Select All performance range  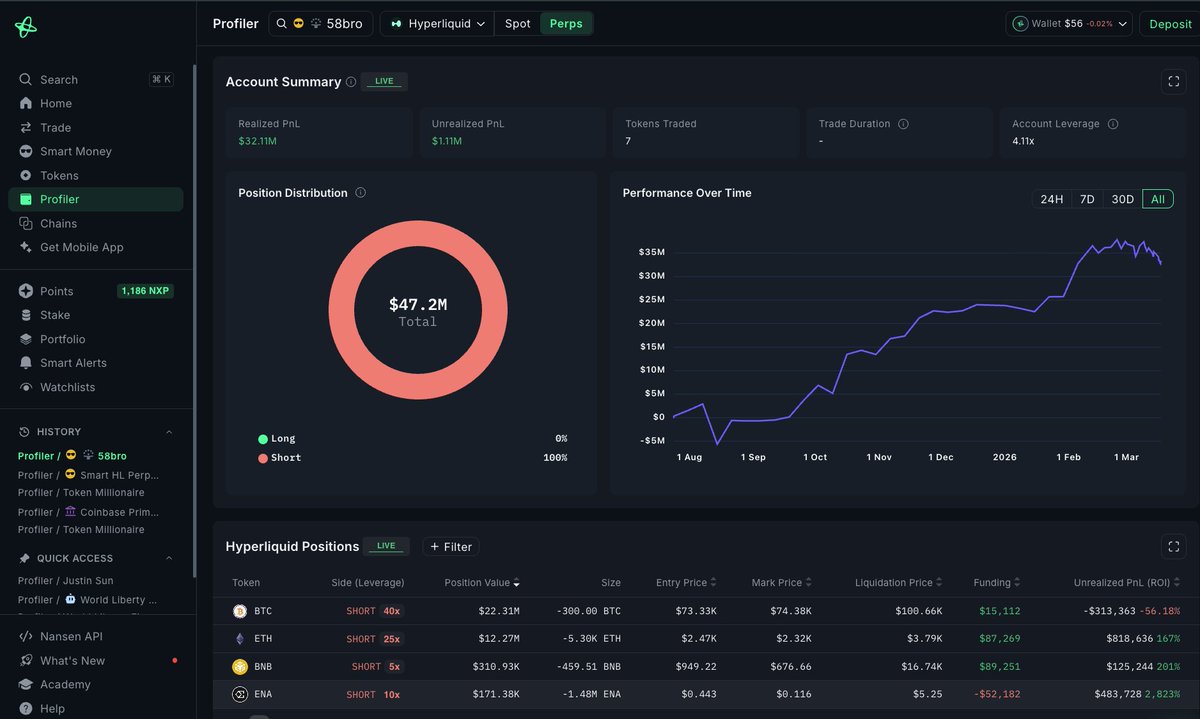pyautogui.click(x=1158, y=199)
